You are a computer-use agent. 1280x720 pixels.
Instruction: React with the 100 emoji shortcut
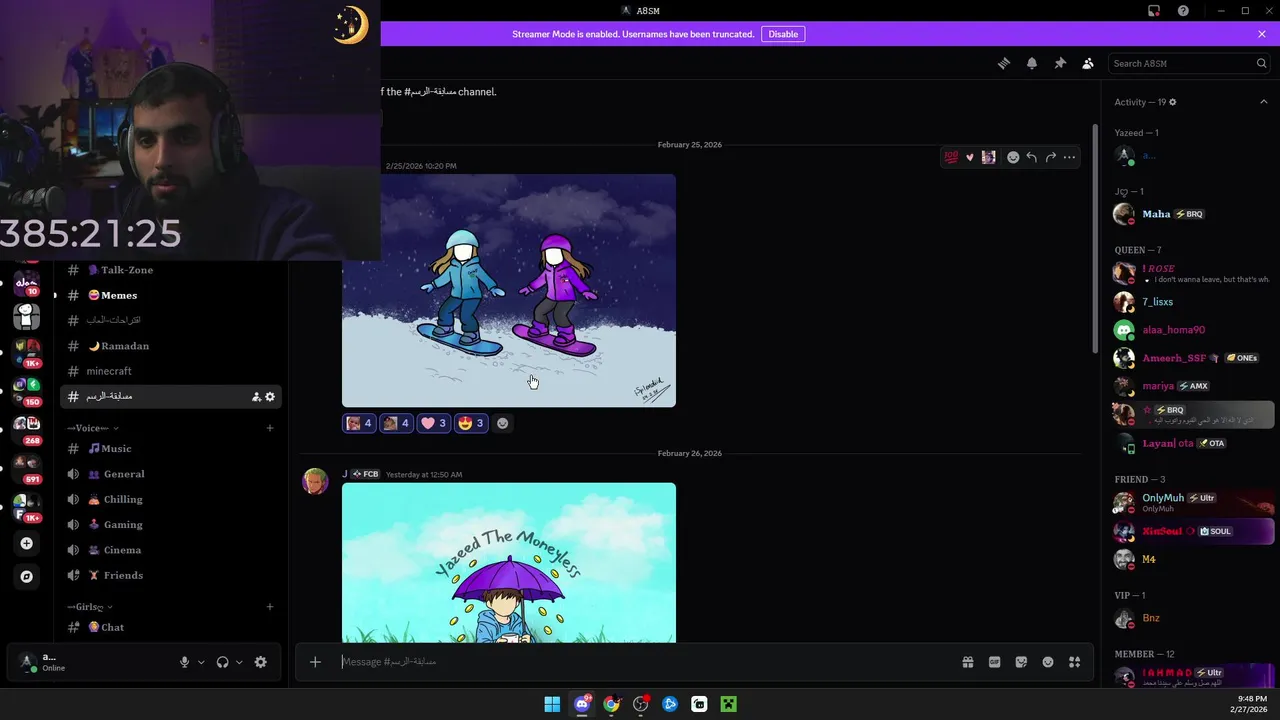coord(951,157)
